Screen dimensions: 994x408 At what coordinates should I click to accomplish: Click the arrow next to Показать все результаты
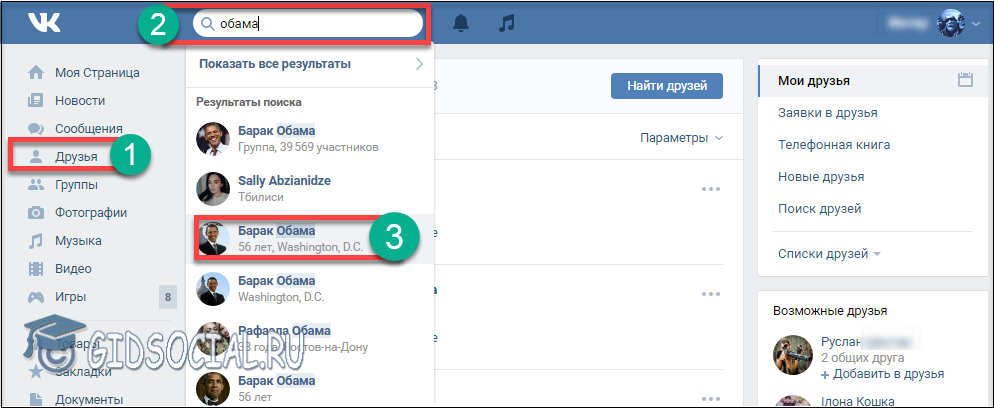(419, 64)
